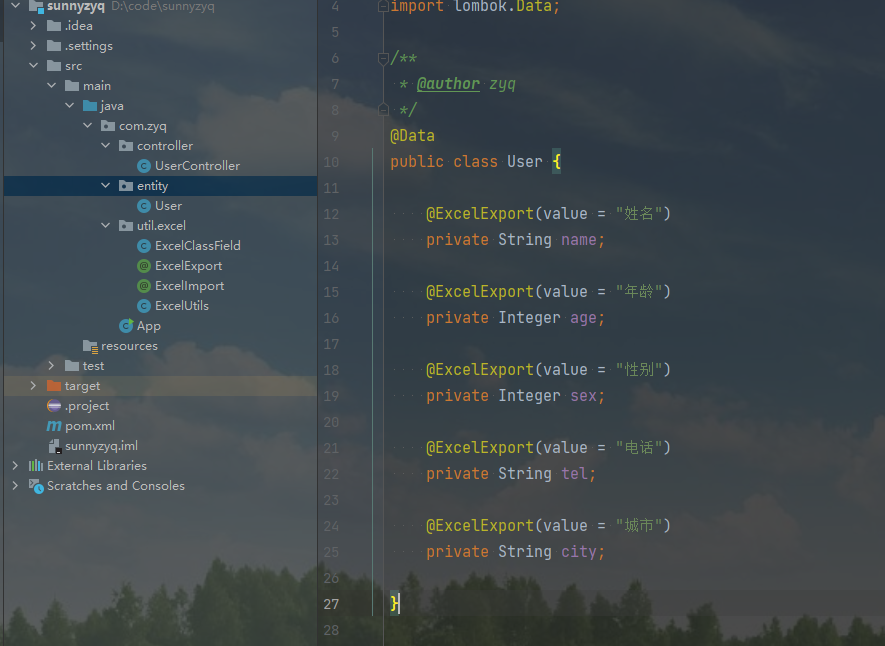Collapse the controller package node
885x646 pixels.
click(106, 146)
